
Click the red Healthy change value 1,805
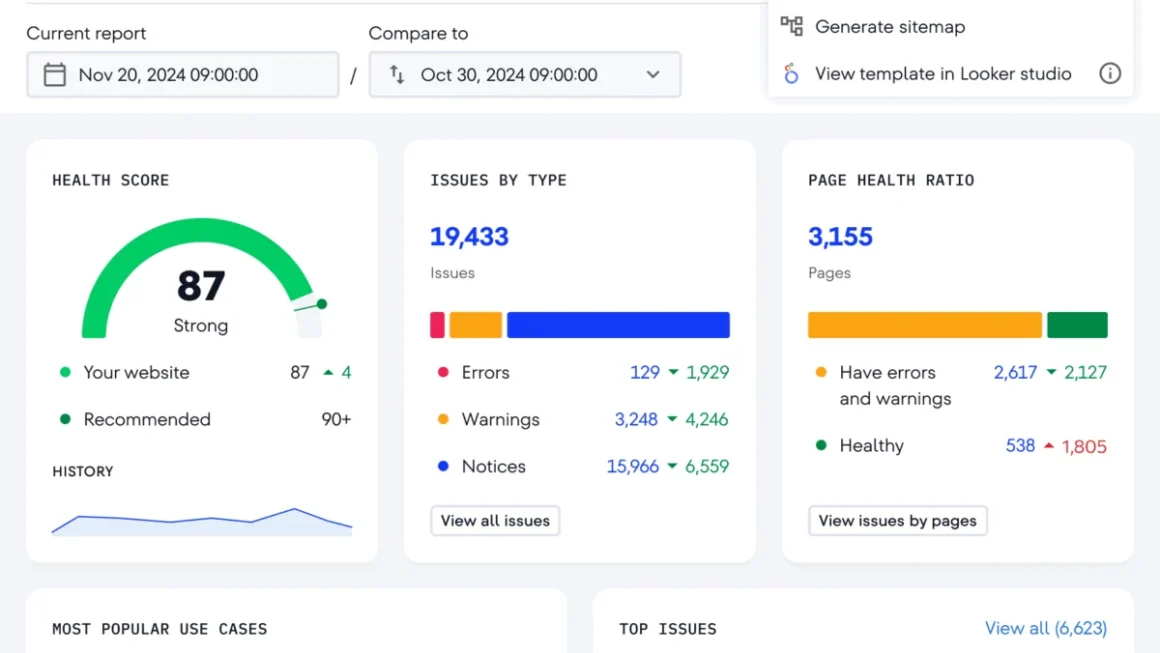[1085, 447]
